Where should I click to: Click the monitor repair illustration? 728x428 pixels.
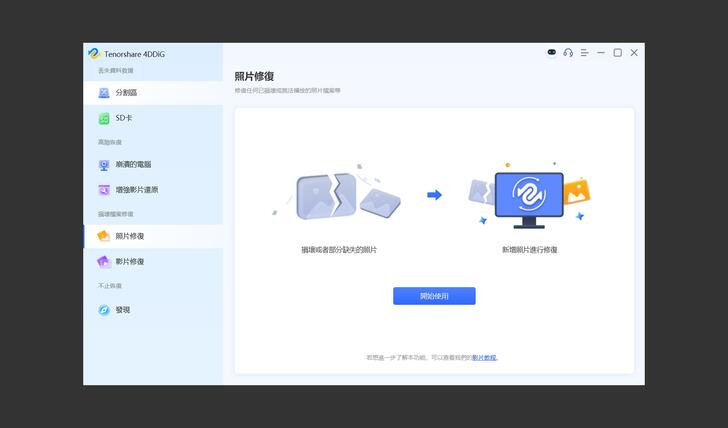[x=529, y=196]
